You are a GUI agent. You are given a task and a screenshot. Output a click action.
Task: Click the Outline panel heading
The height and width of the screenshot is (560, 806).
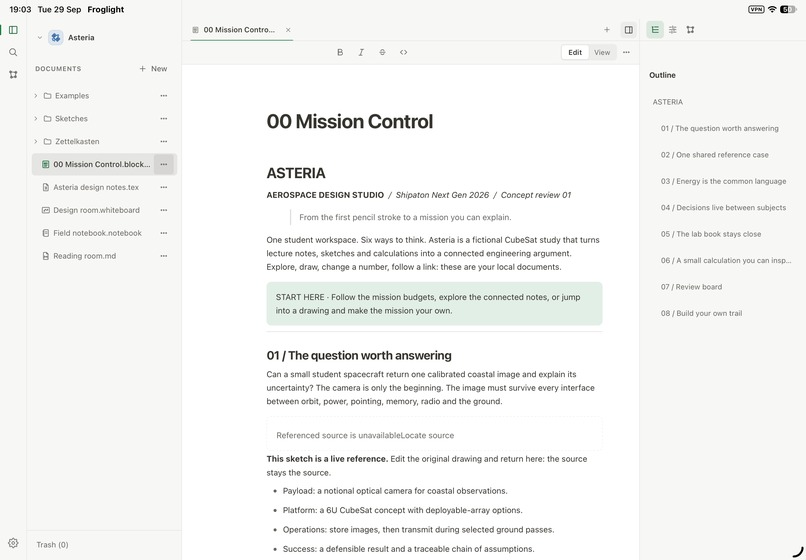pyautogui.click(x=662, y=75)
